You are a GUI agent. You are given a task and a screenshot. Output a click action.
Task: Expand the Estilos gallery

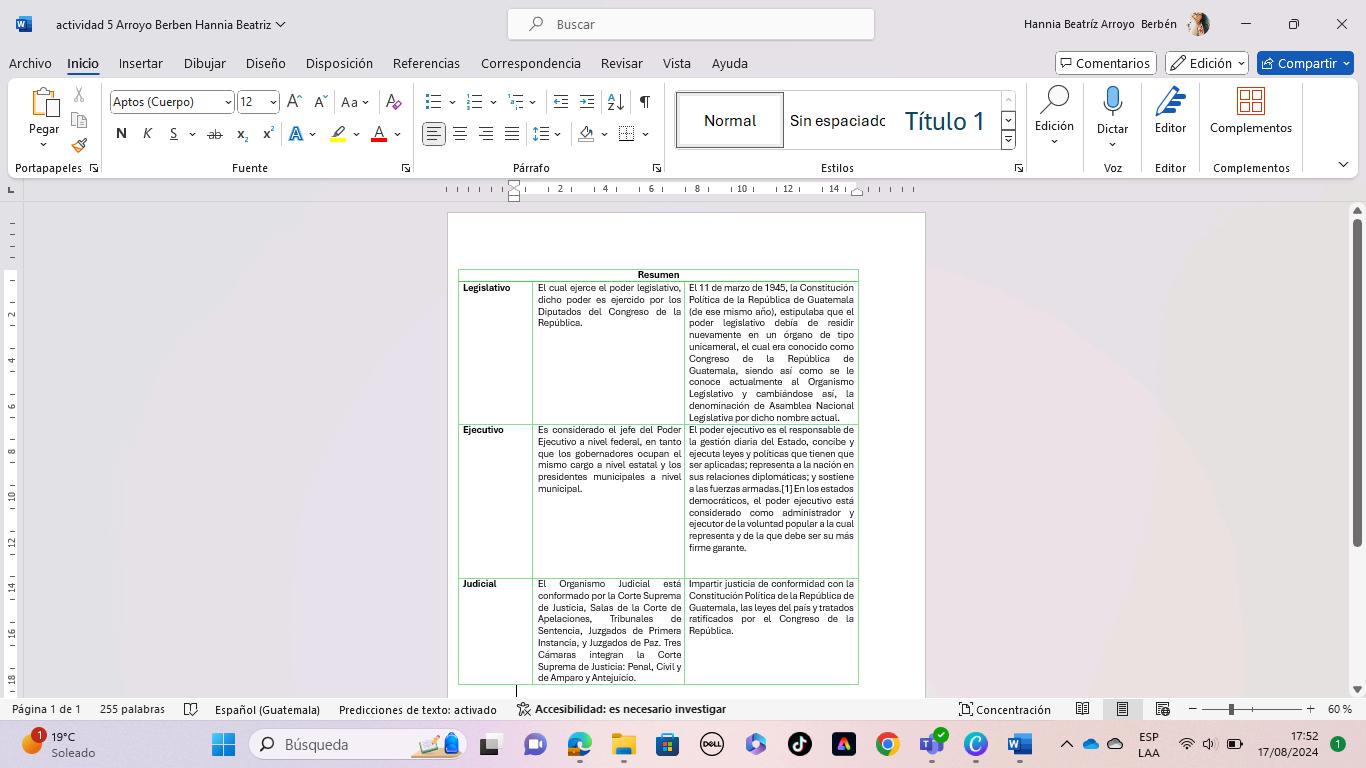[1008, 141]
